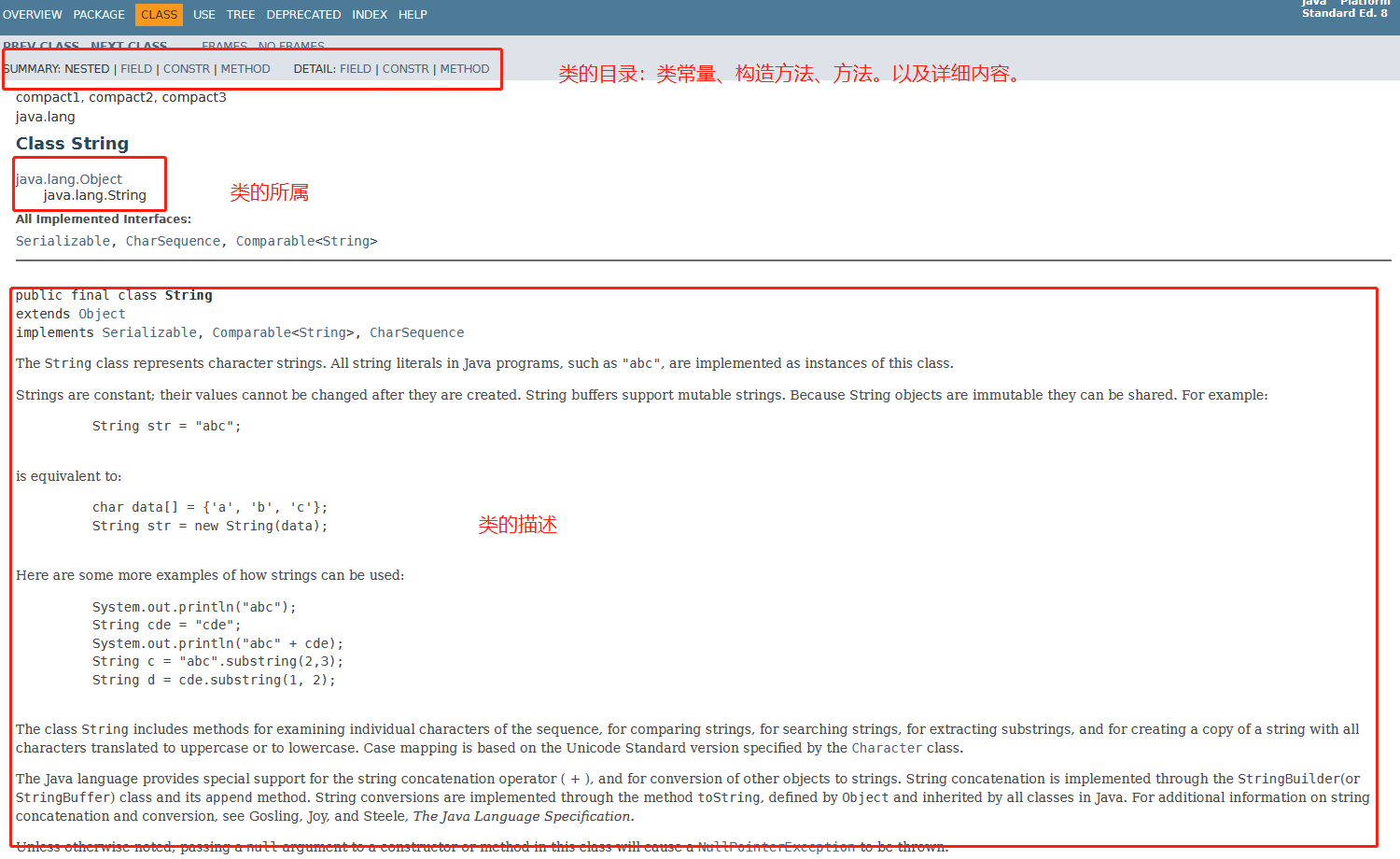The width and height of the screenshot is (1400, 859).
Task: Click code line 'System.out.println("abc");'
Action: tap(194, 608)
